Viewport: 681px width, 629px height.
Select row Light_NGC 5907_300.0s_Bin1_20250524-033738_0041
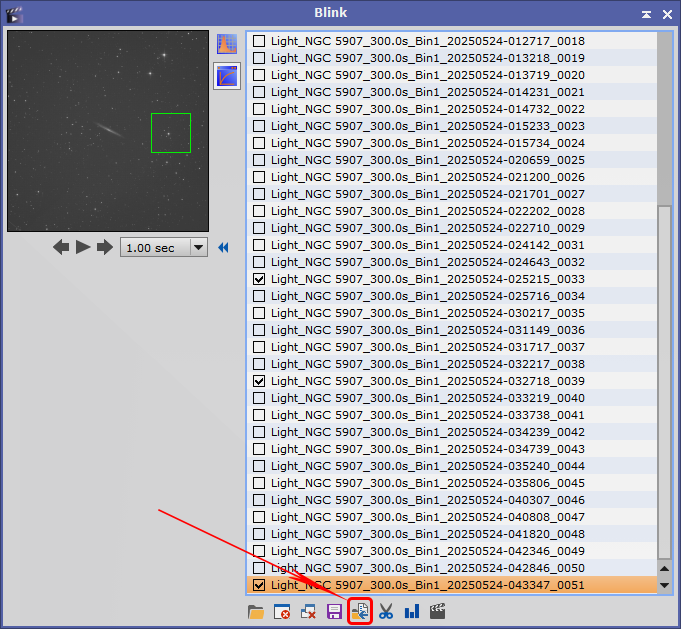(452, 415)
